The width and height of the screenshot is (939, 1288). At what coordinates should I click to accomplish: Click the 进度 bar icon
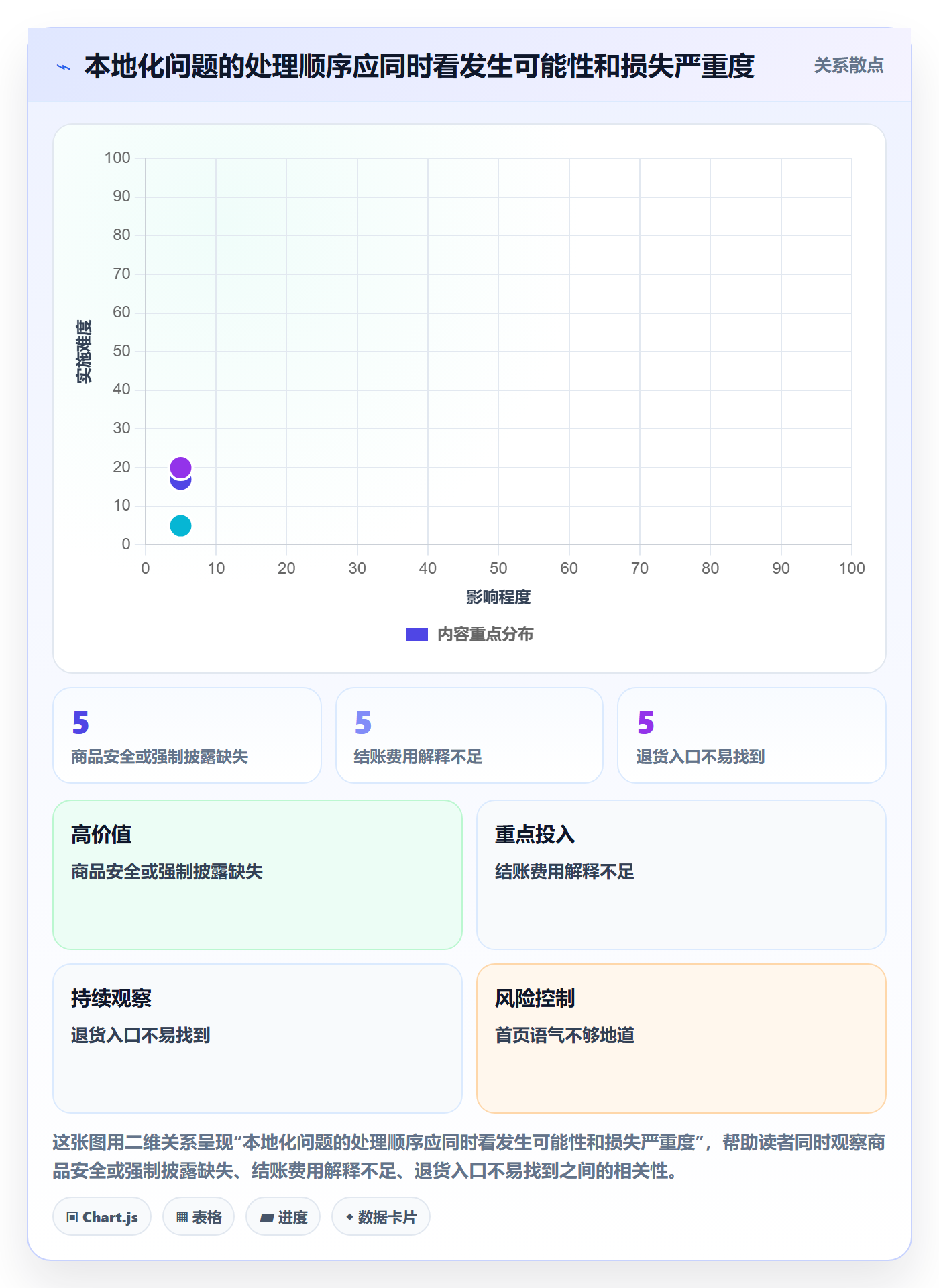point(267,1218)
